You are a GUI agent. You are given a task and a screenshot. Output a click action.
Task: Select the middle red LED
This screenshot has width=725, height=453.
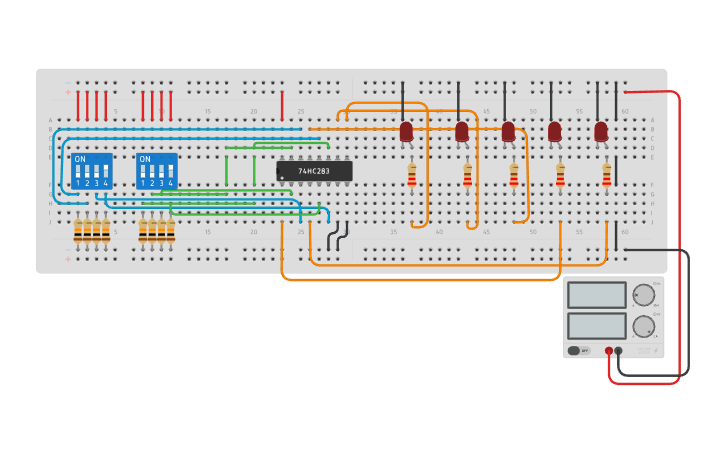point(508,134)
